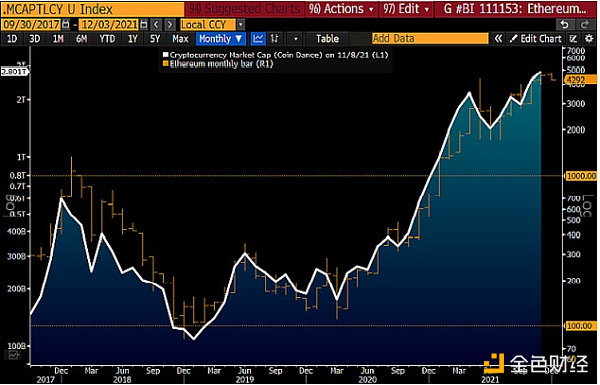Select the 1D range tab
This screenshot has width=600, height=385.
click(12, 39)
